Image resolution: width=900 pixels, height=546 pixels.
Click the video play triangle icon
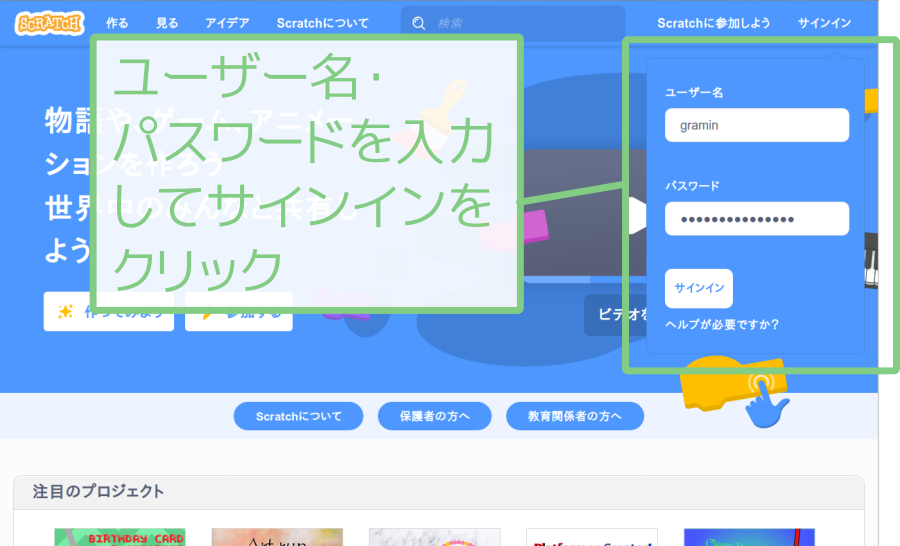point(636,216)
